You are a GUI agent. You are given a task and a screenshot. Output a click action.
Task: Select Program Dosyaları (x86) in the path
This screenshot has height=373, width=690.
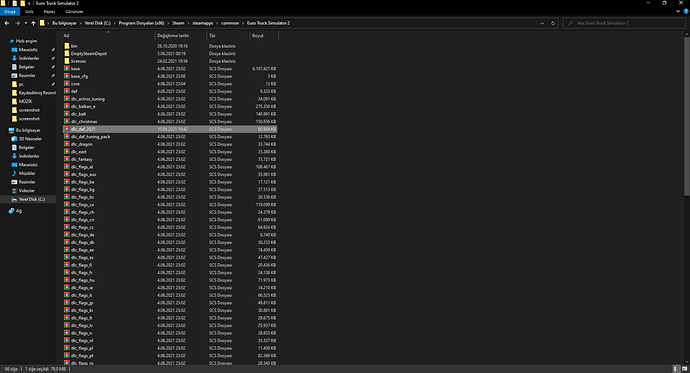pyautogui.click(x=141, y=23)
